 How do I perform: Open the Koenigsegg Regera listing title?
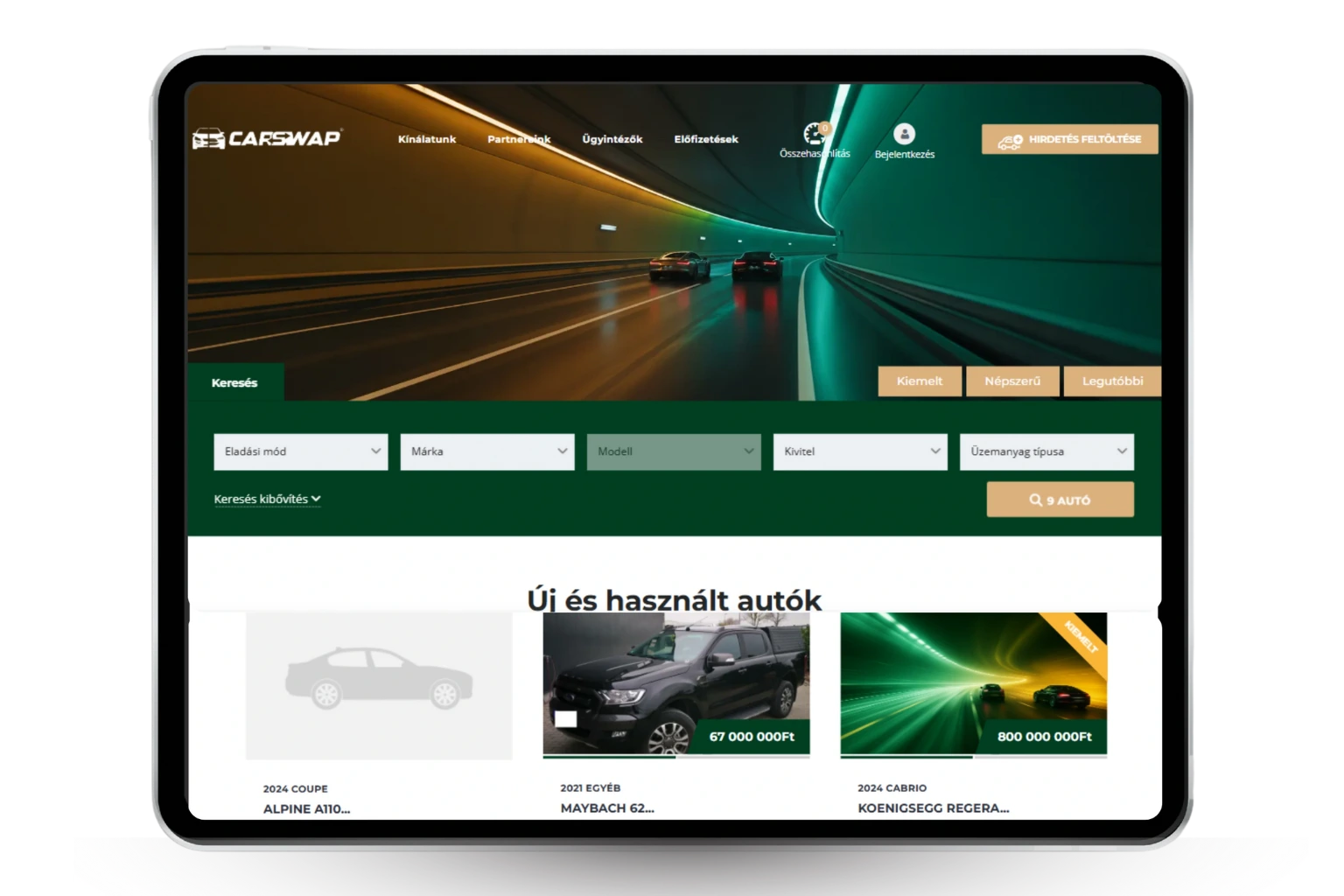click(933, 808)
